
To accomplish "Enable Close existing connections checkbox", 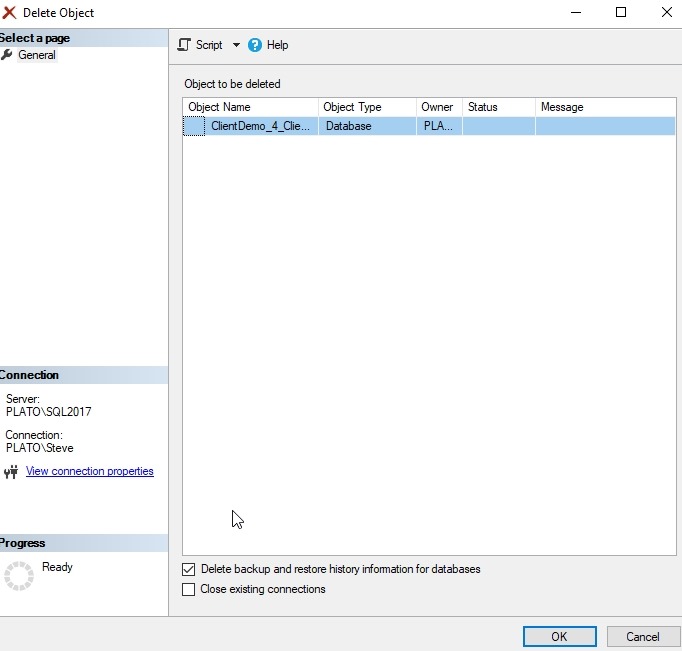I will click(x=189, y=590).
